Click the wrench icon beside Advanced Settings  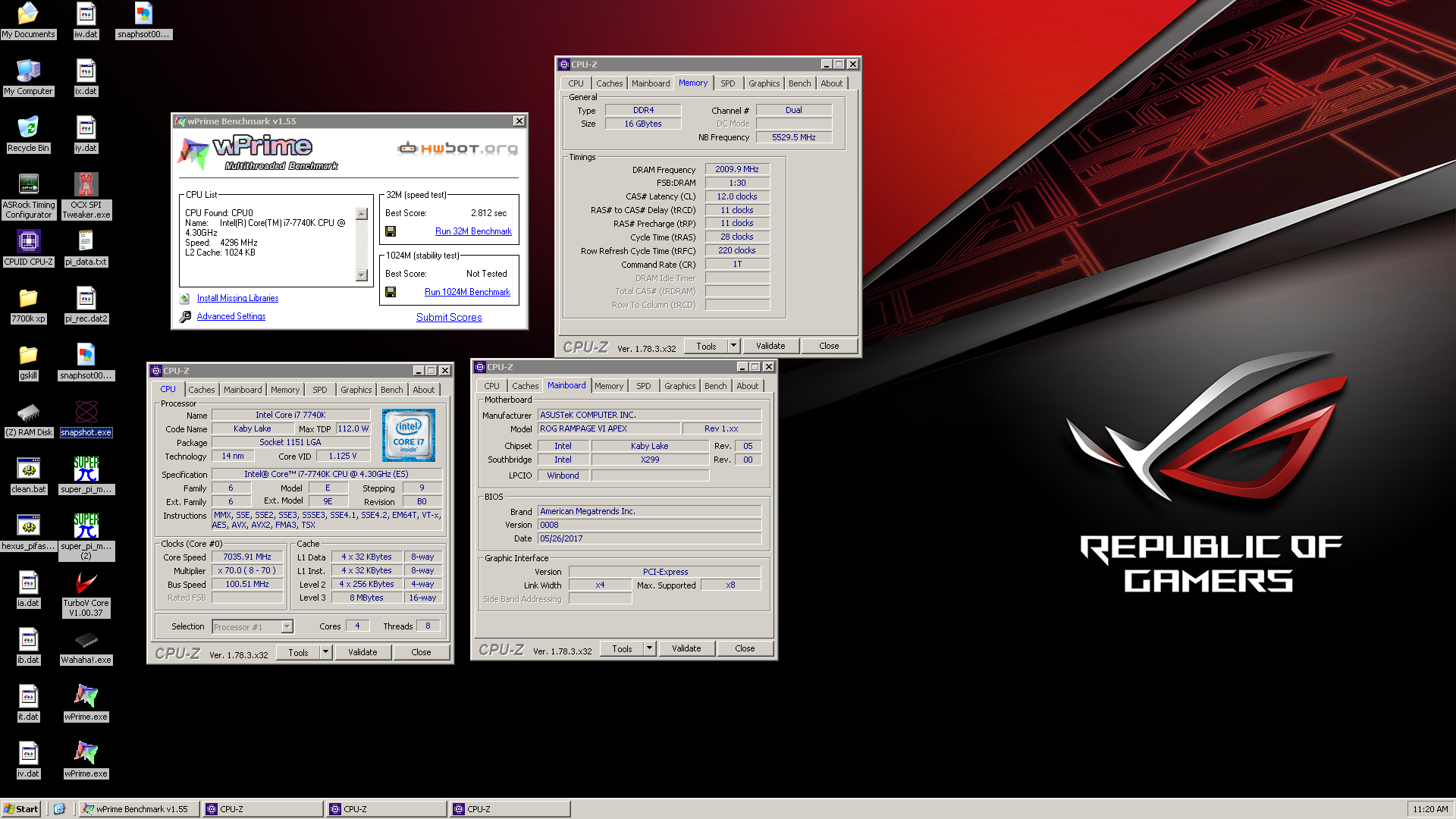click(x=185, y=317)
